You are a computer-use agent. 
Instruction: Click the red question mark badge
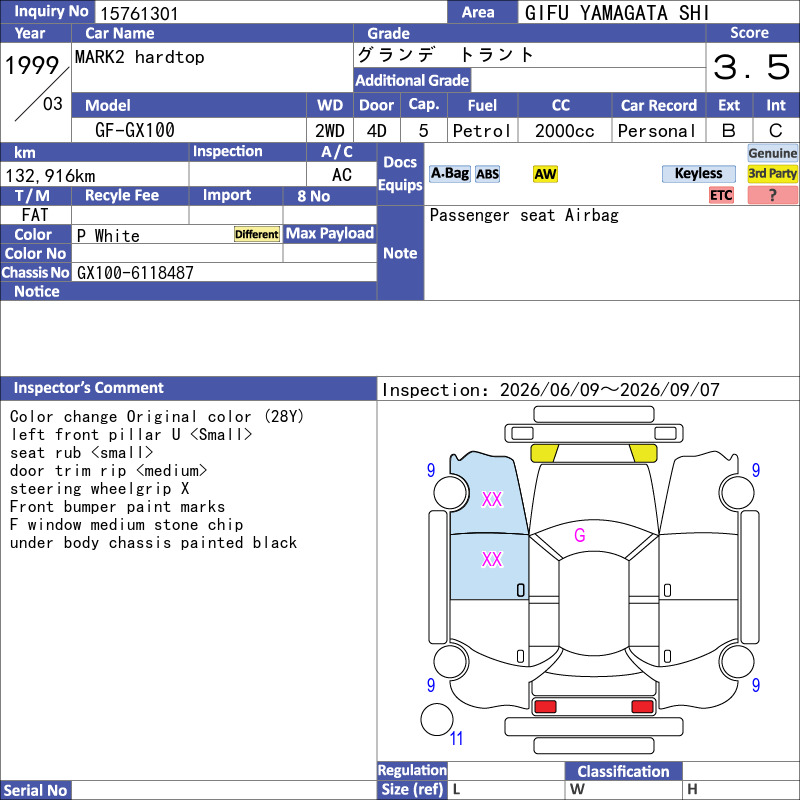(772, 195)
